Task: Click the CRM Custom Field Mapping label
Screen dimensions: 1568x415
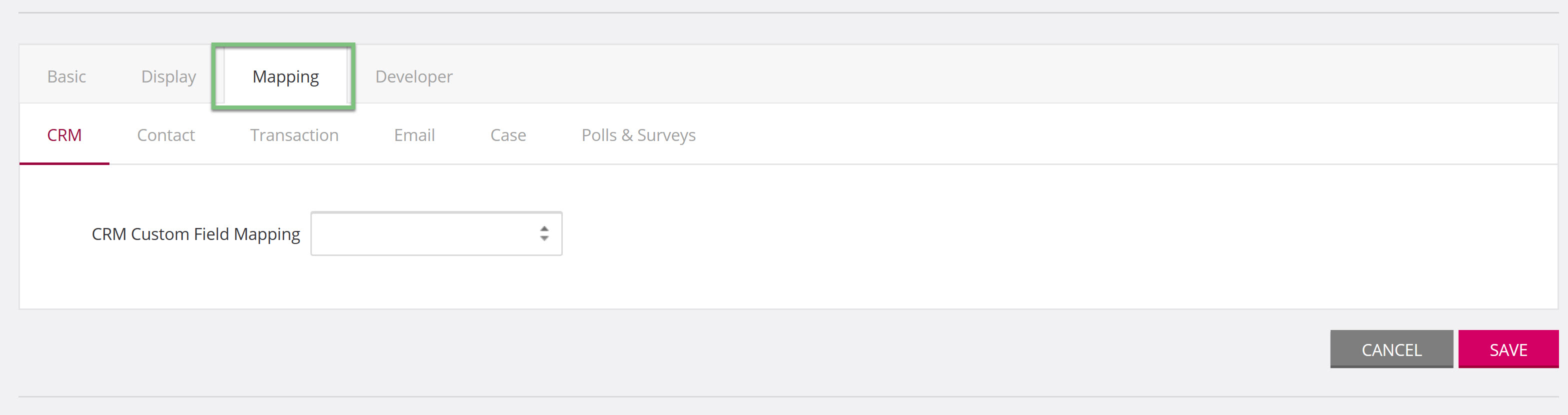Action: tap(196, 234)
